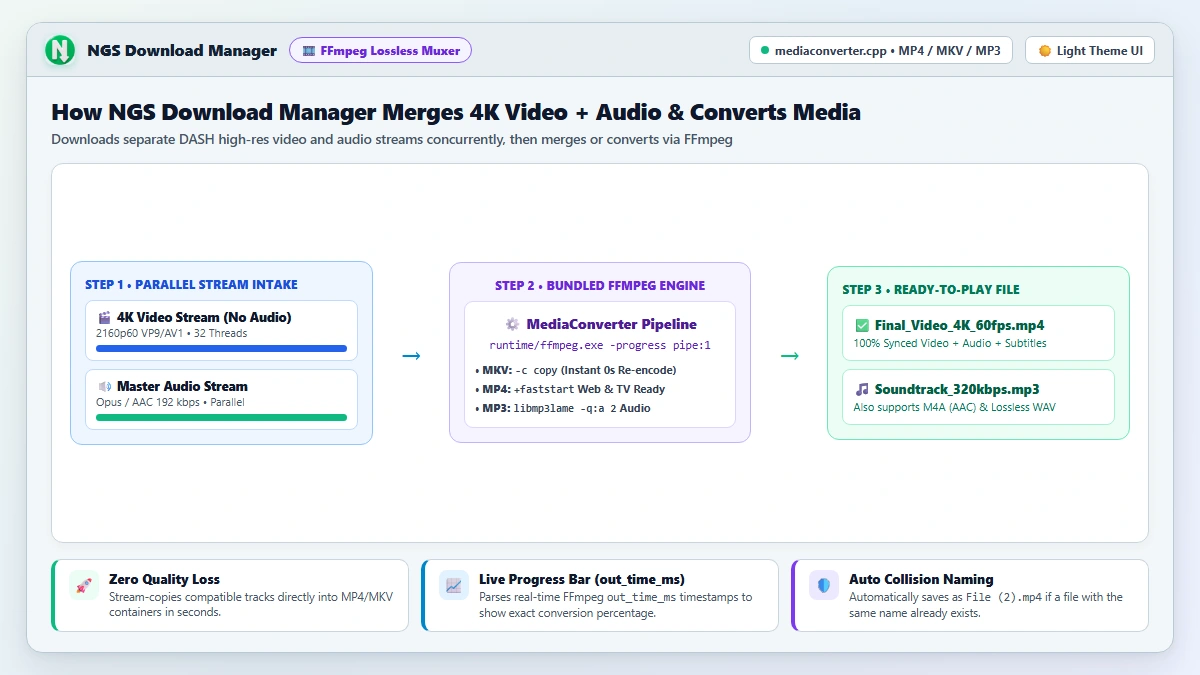
Task: Click the STEP 3 • READY-TO-PLAY FILE heading
Action: point(930,290)
